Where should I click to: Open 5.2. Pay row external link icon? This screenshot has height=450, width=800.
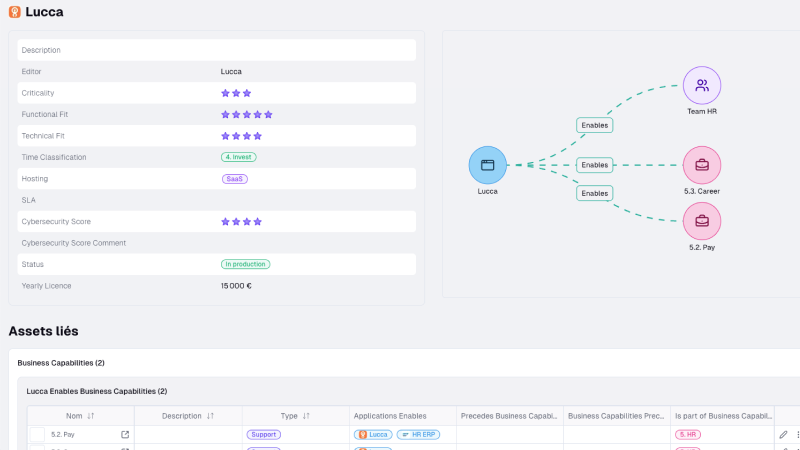125,435
